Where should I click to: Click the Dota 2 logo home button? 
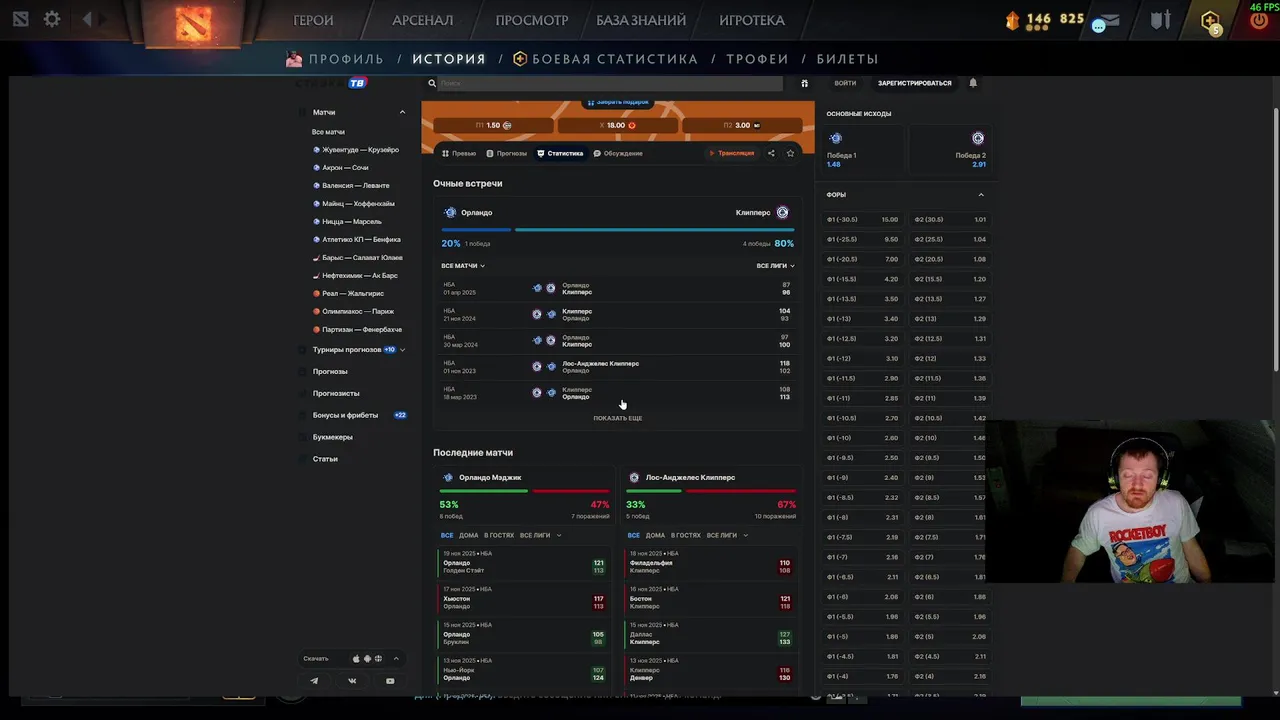[x=194, y=22]
